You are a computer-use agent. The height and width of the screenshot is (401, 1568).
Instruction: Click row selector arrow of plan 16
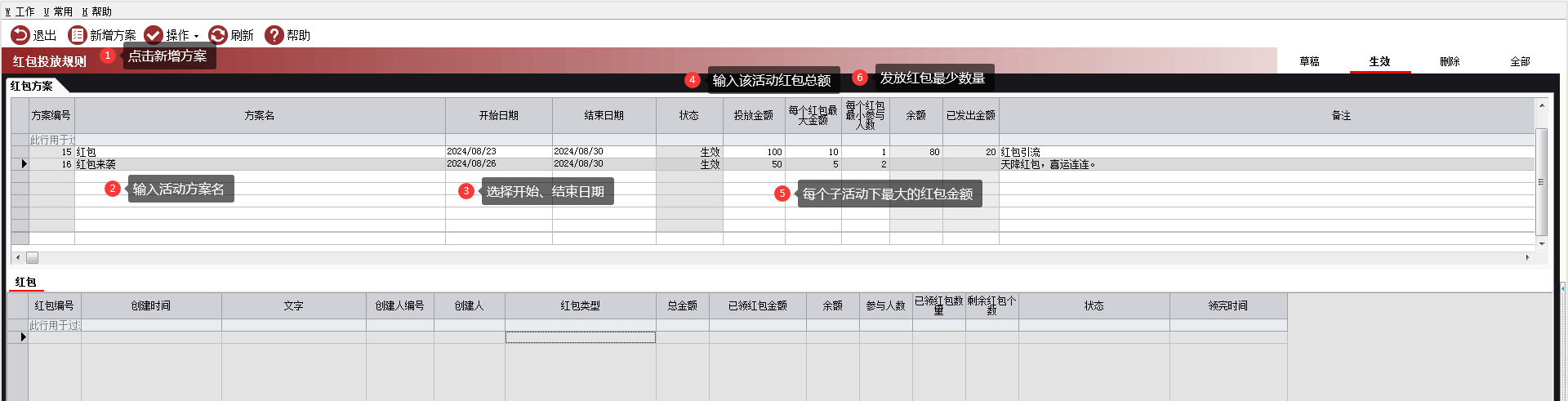[20, 164]
